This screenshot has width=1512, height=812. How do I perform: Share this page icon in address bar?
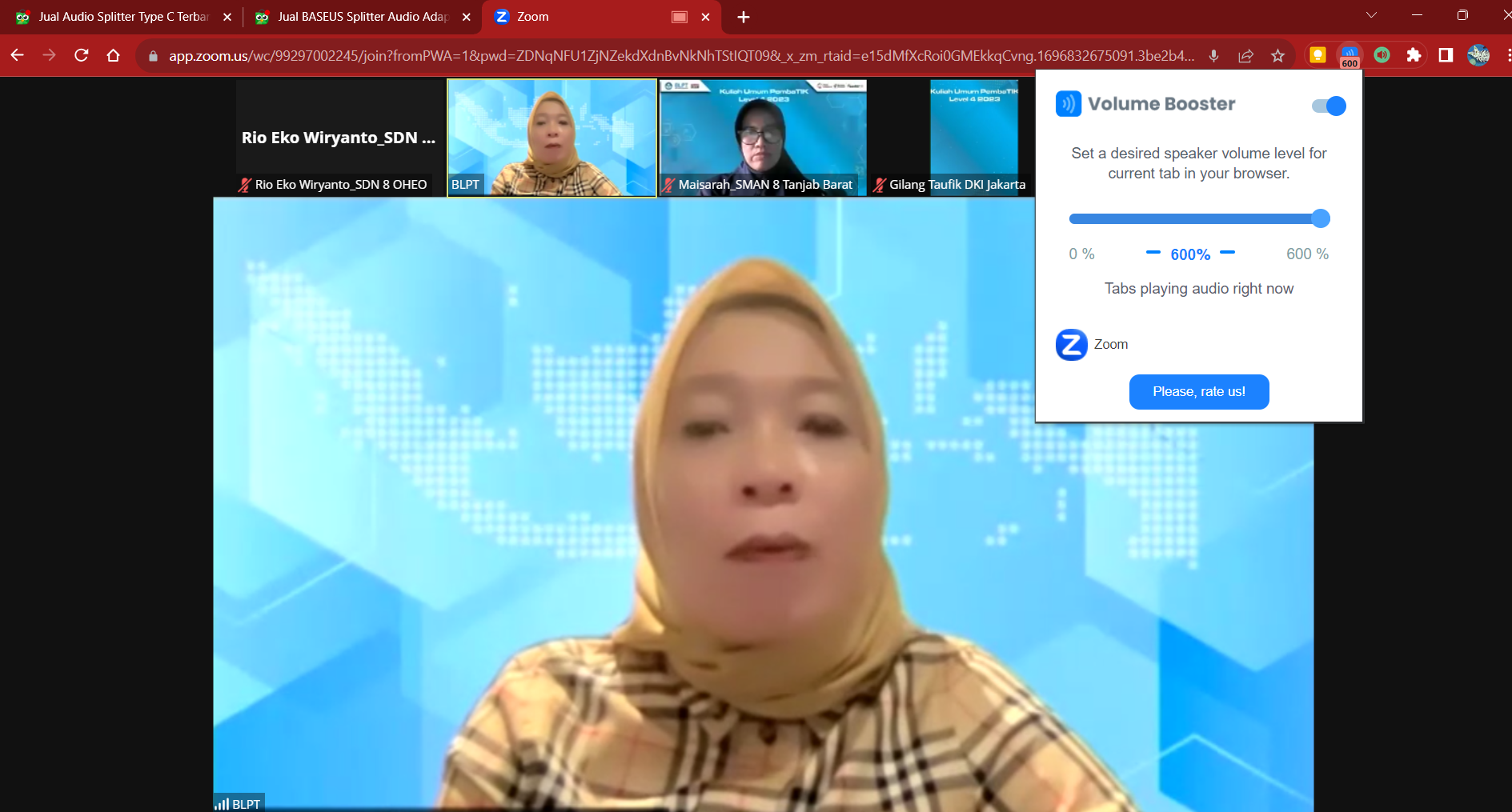pos(1245,55)
